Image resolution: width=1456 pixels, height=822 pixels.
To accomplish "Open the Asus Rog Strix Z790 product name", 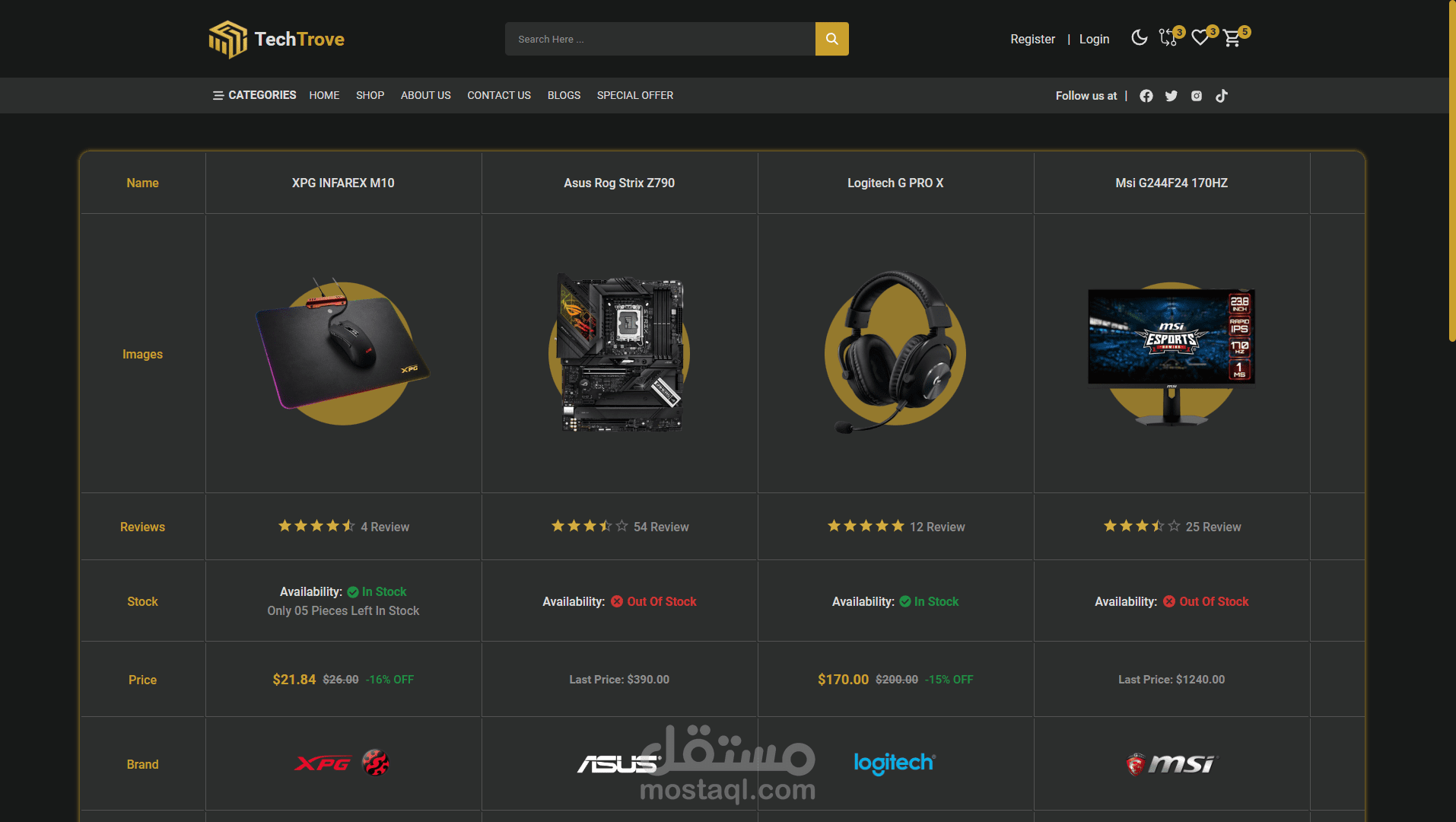I will pos(619,183).
